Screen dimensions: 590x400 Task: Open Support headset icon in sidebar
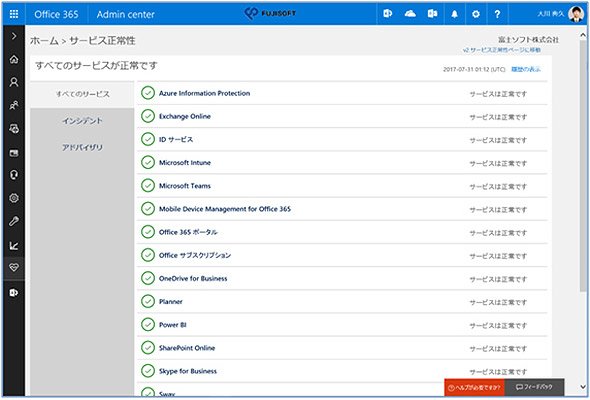click(x=14, y=175)
